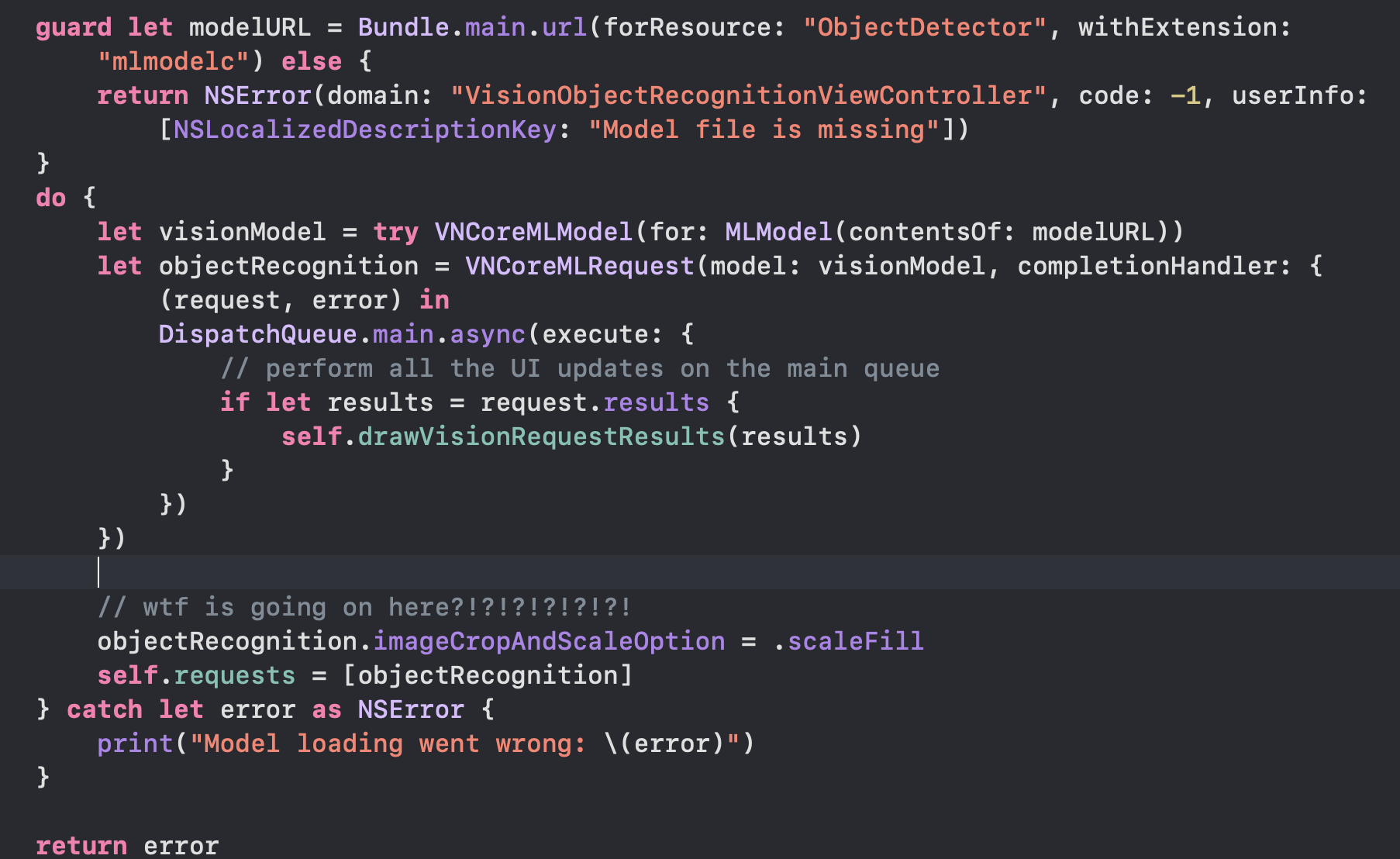1400x859 pixels.
Task: Click the .scaleFill enum value
Action: point(851,640)
